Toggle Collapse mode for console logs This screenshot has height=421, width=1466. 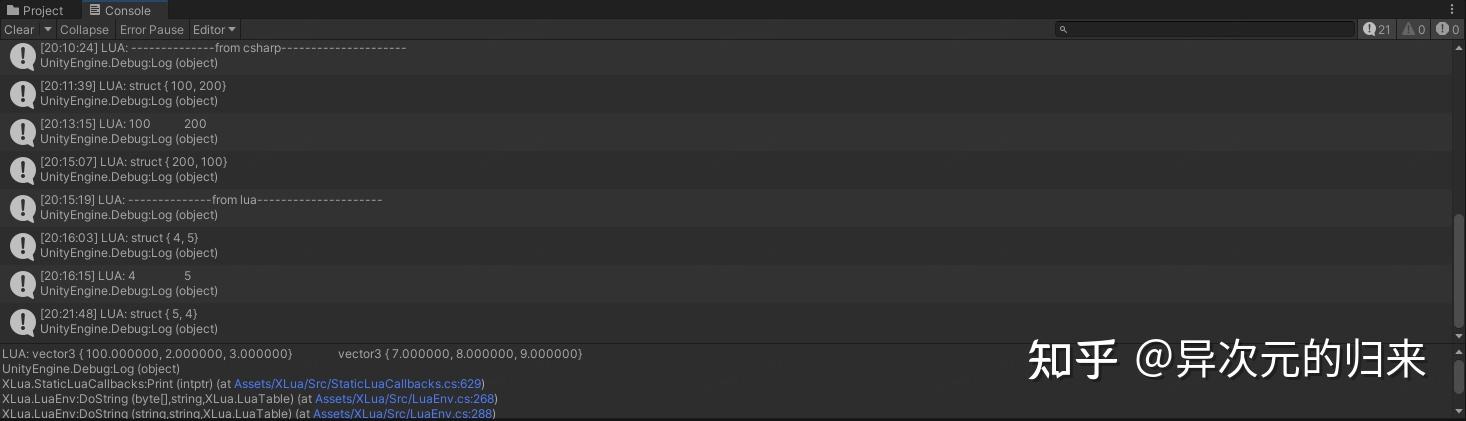[x=84, y=30]
